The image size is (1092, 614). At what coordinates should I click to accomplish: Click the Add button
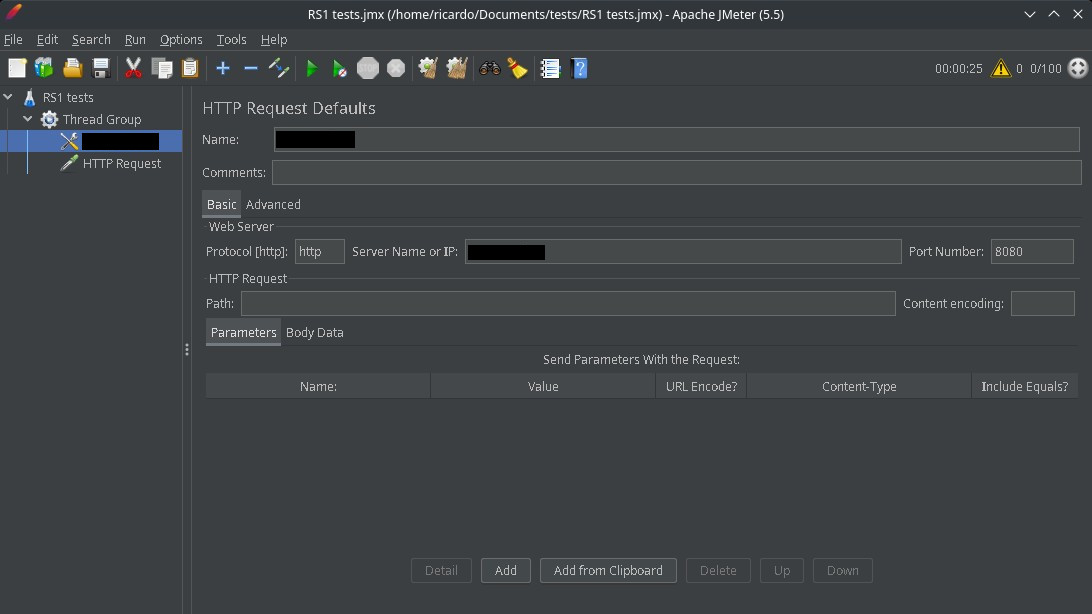pyautogui.click(x=506, y=570)
